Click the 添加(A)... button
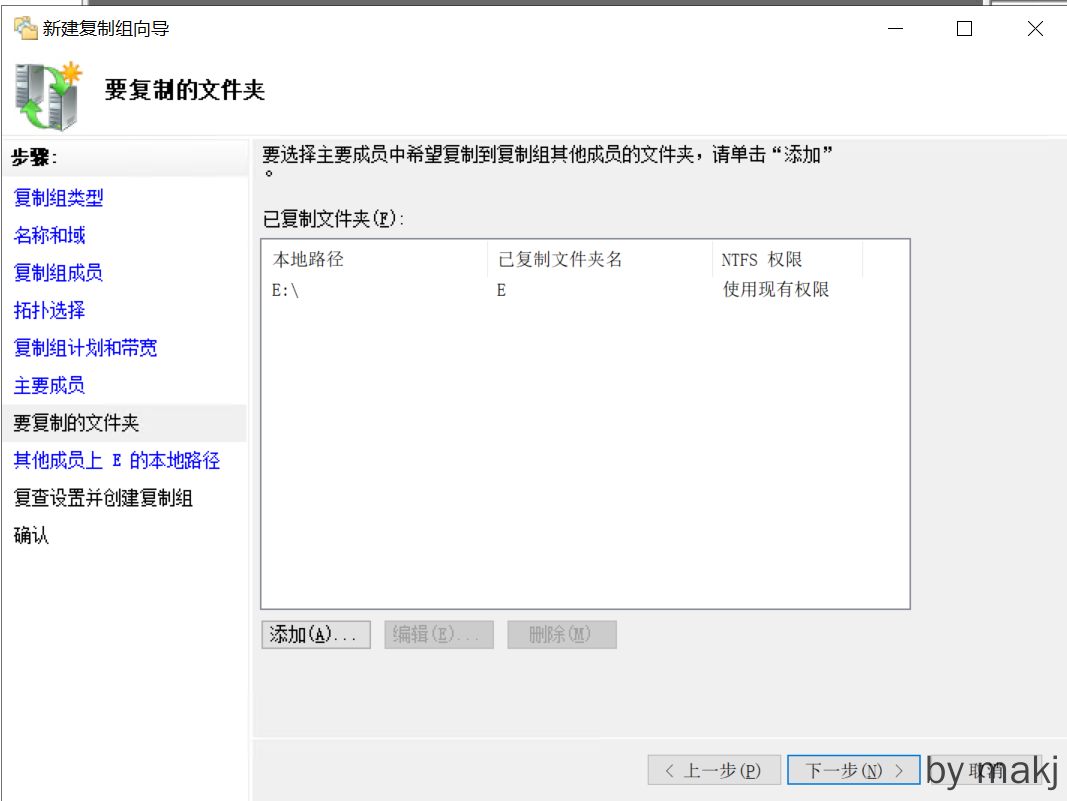Screen dimensions: 1067x801 pyautogui.click(x=316, y=635)
